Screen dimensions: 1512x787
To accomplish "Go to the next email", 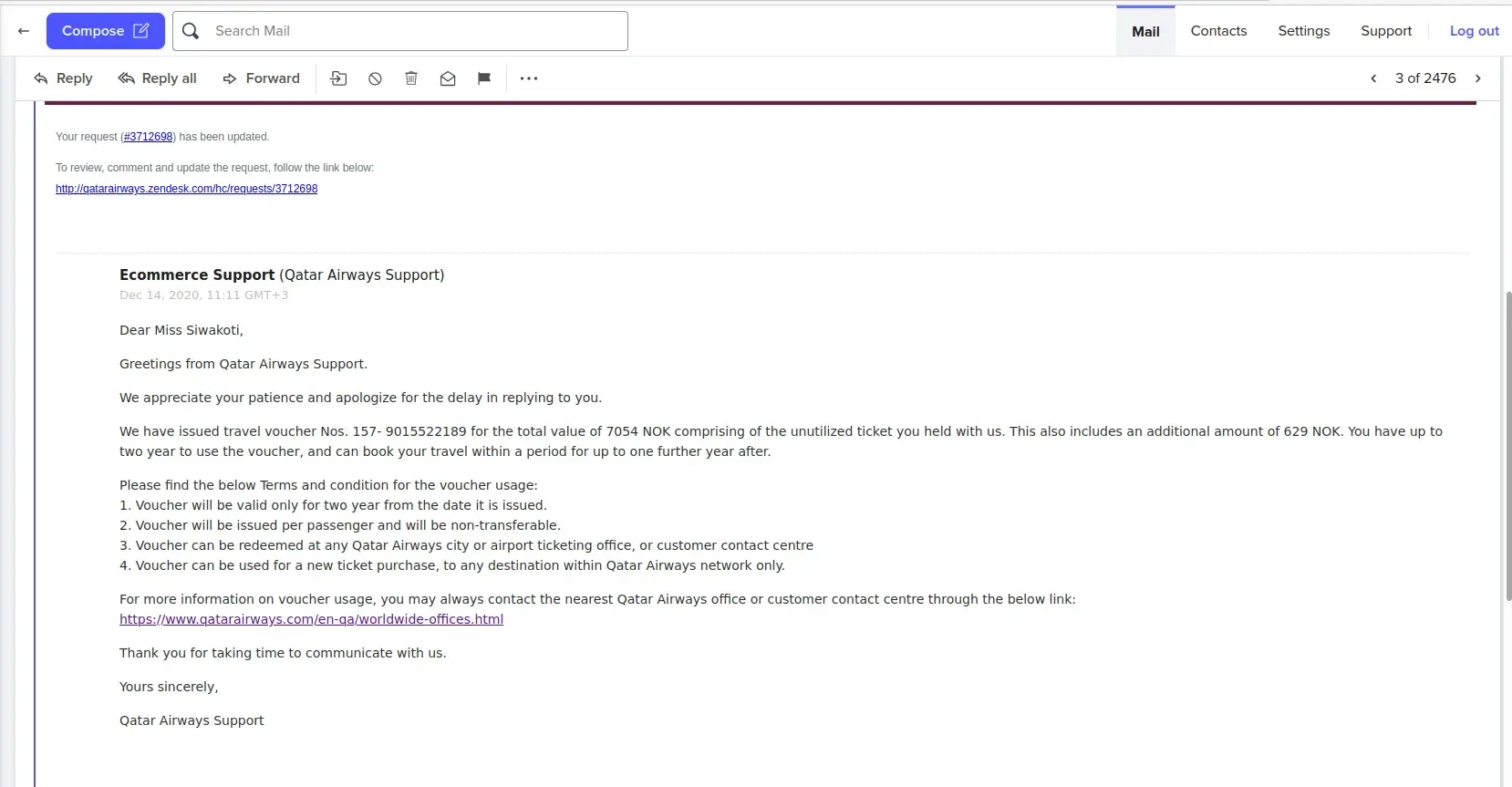I will [x=1478, y=78].
